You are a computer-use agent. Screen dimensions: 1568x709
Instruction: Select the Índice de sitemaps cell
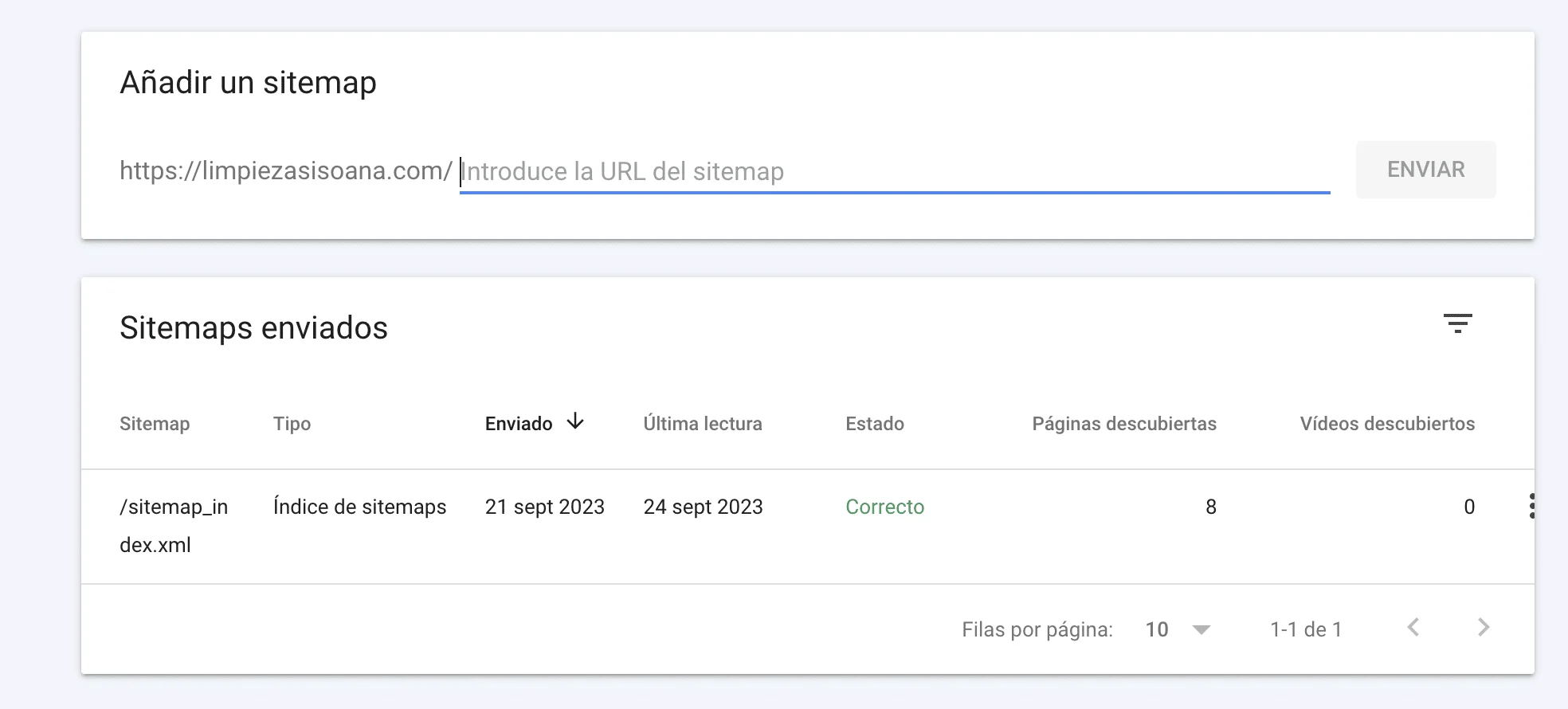tap(359, 507)
